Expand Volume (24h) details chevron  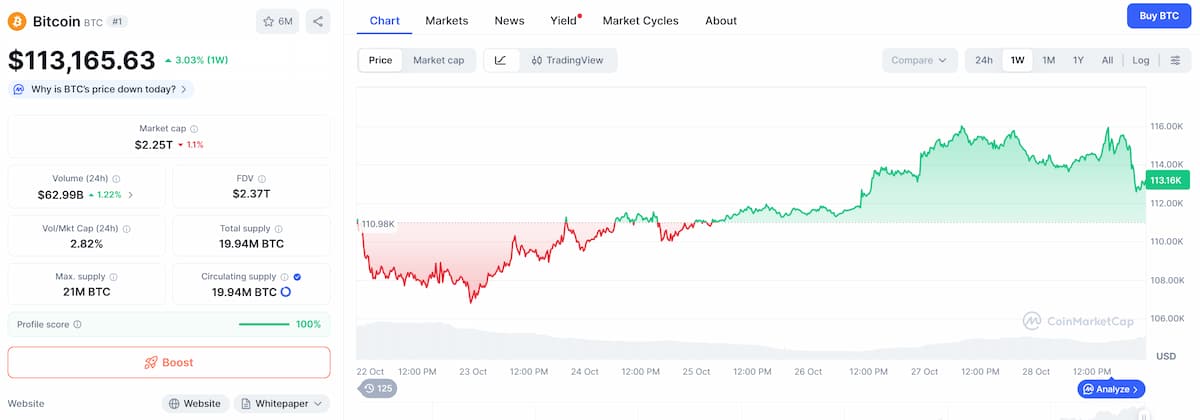(131, 194)
